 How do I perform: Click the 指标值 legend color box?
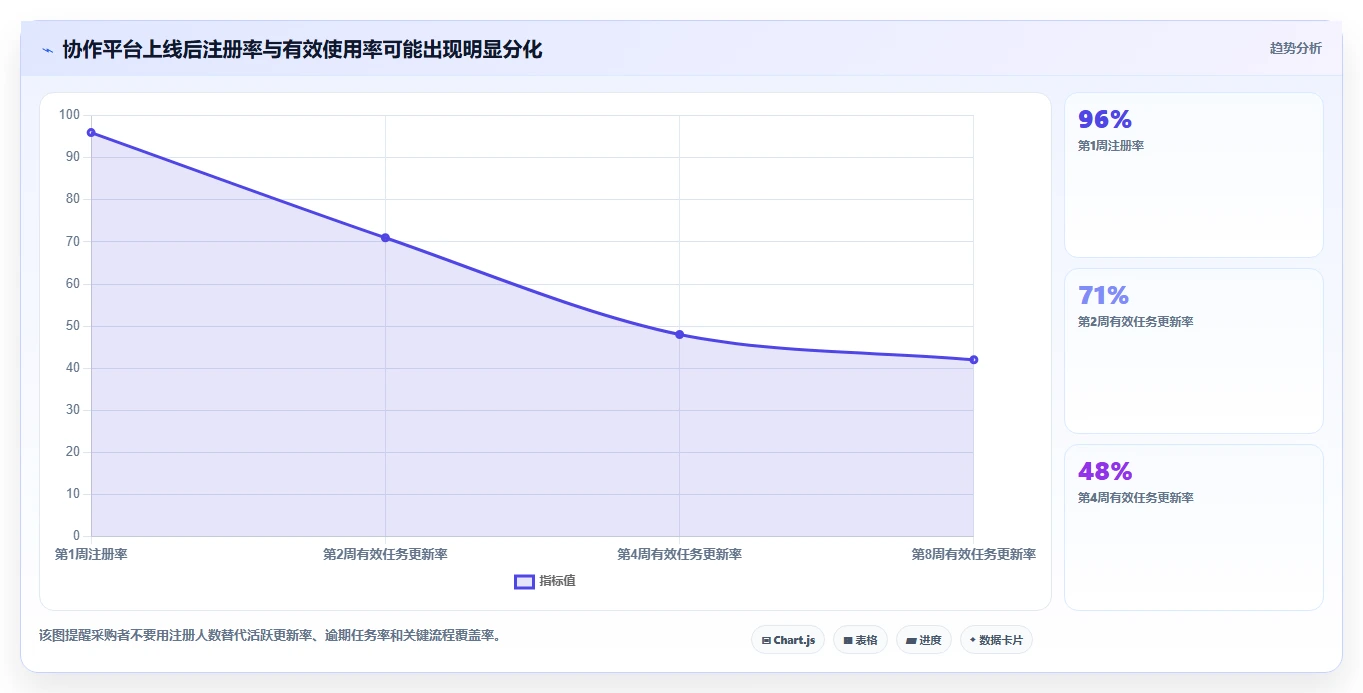click(x=524, y=582)
